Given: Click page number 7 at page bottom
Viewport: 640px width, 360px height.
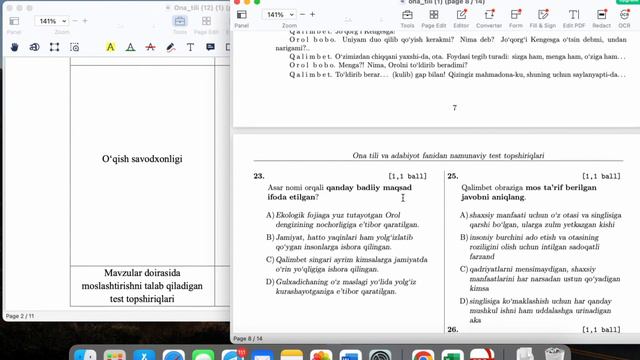Looking at the screenshot, I should click(x=454, y=108).
